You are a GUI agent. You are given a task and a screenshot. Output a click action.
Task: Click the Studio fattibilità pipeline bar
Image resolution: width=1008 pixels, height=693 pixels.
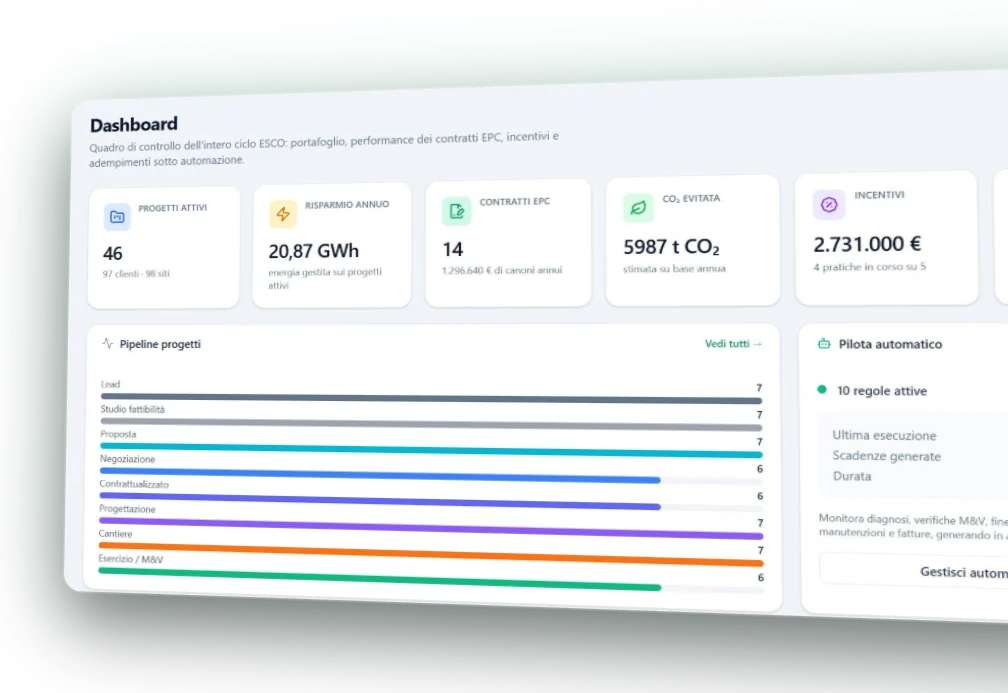tap(431, 425)
